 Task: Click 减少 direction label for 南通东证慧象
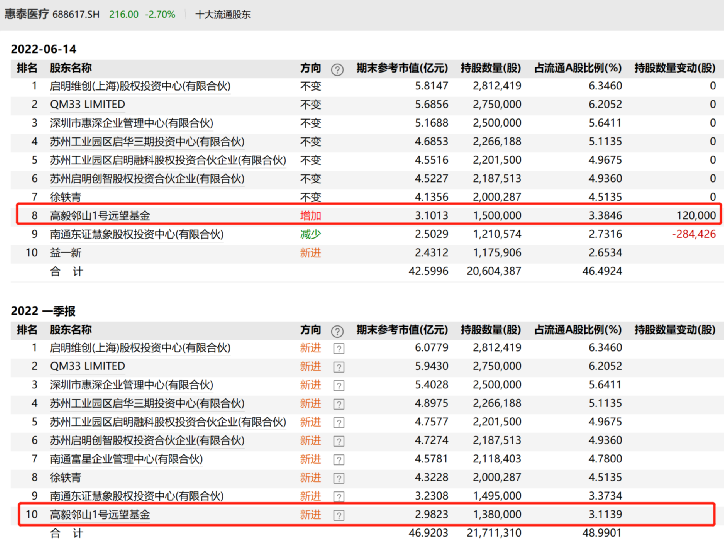[311, 234]
